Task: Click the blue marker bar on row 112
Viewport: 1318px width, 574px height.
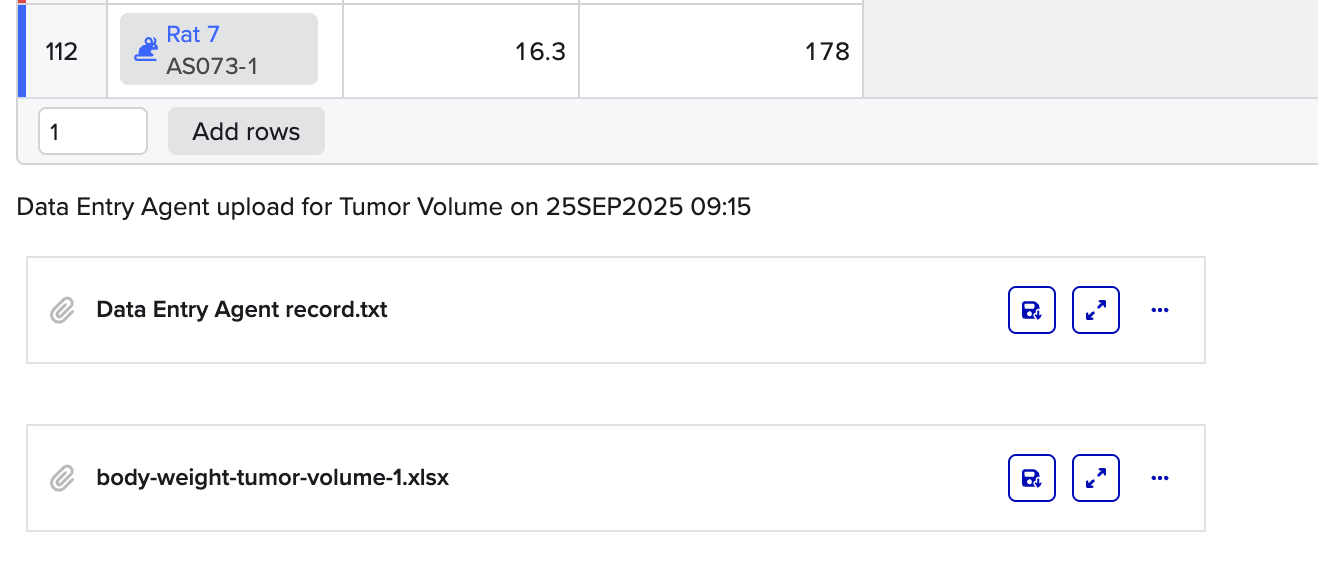Action: (x=21, y=51)
